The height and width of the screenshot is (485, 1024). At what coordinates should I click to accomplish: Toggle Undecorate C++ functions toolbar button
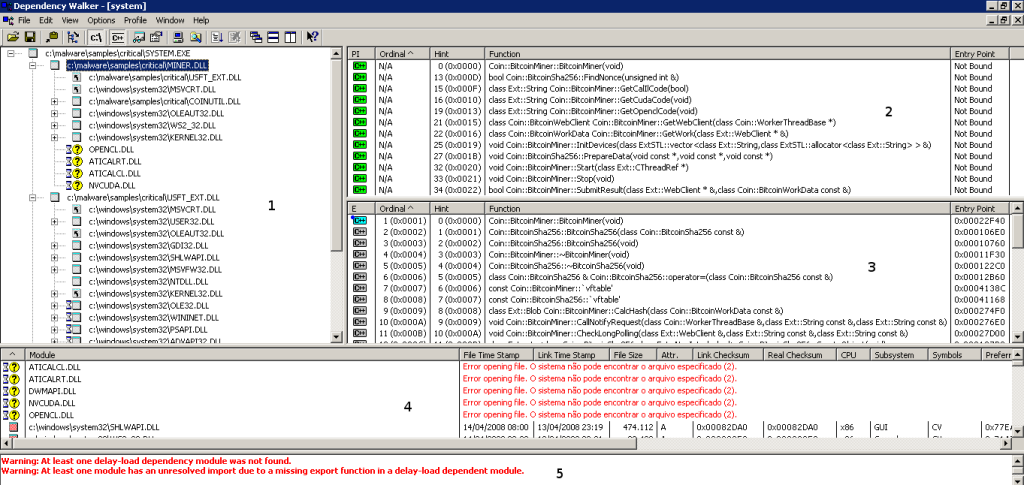(118, 37)
